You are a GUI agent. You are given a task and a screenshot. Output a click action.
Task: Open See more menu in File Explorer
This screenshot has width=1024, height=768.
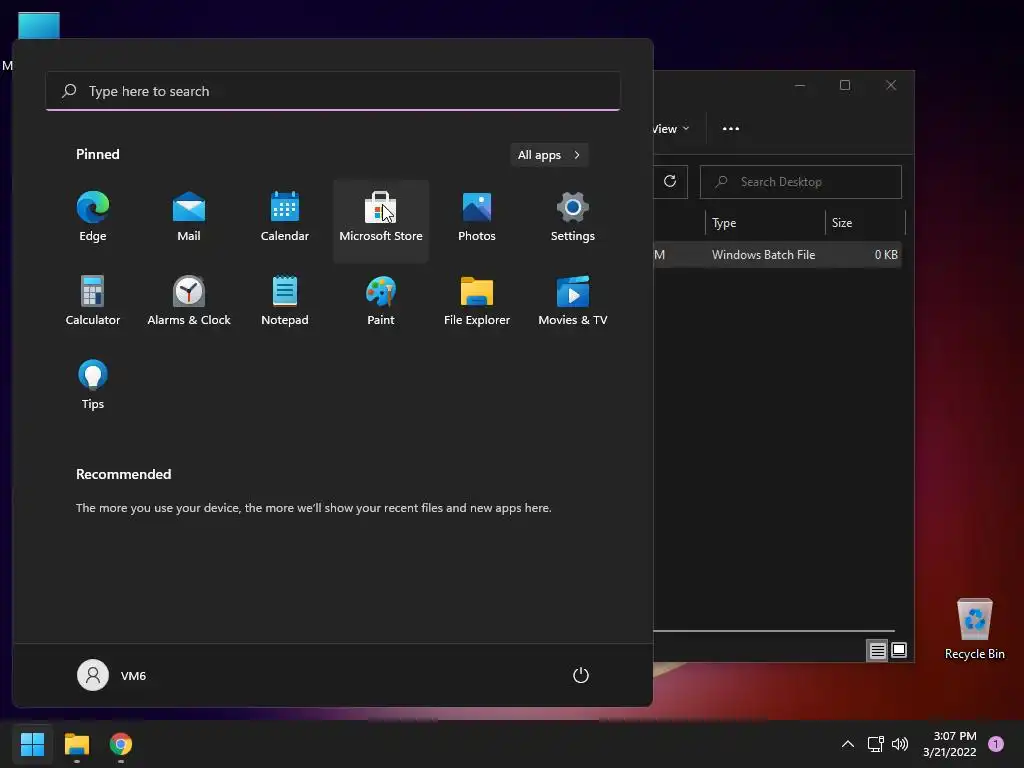coord(731,129)
